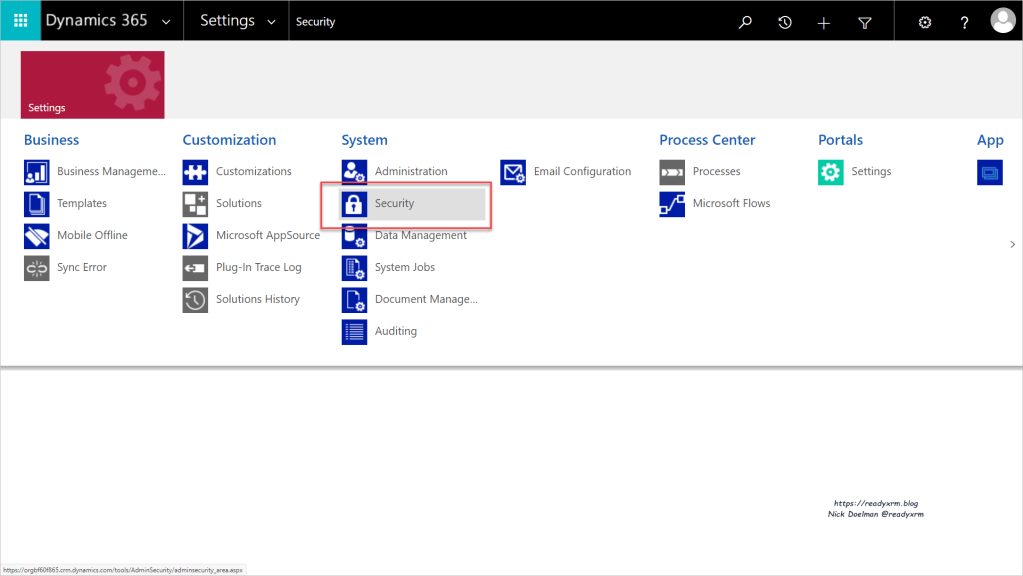Click the red Settings tile
This screenshot has width=1023, height=576.
92,85
